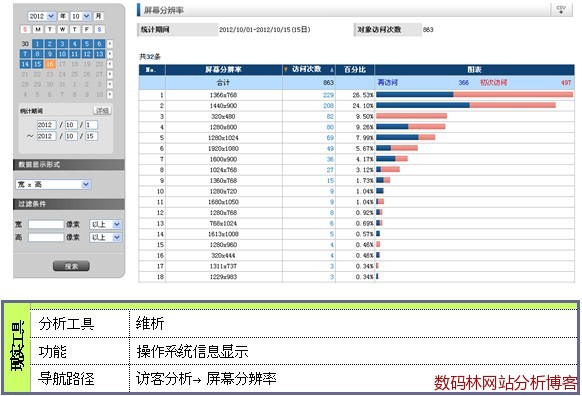Click Sunday header S in calendar

(x=25, y=29)
